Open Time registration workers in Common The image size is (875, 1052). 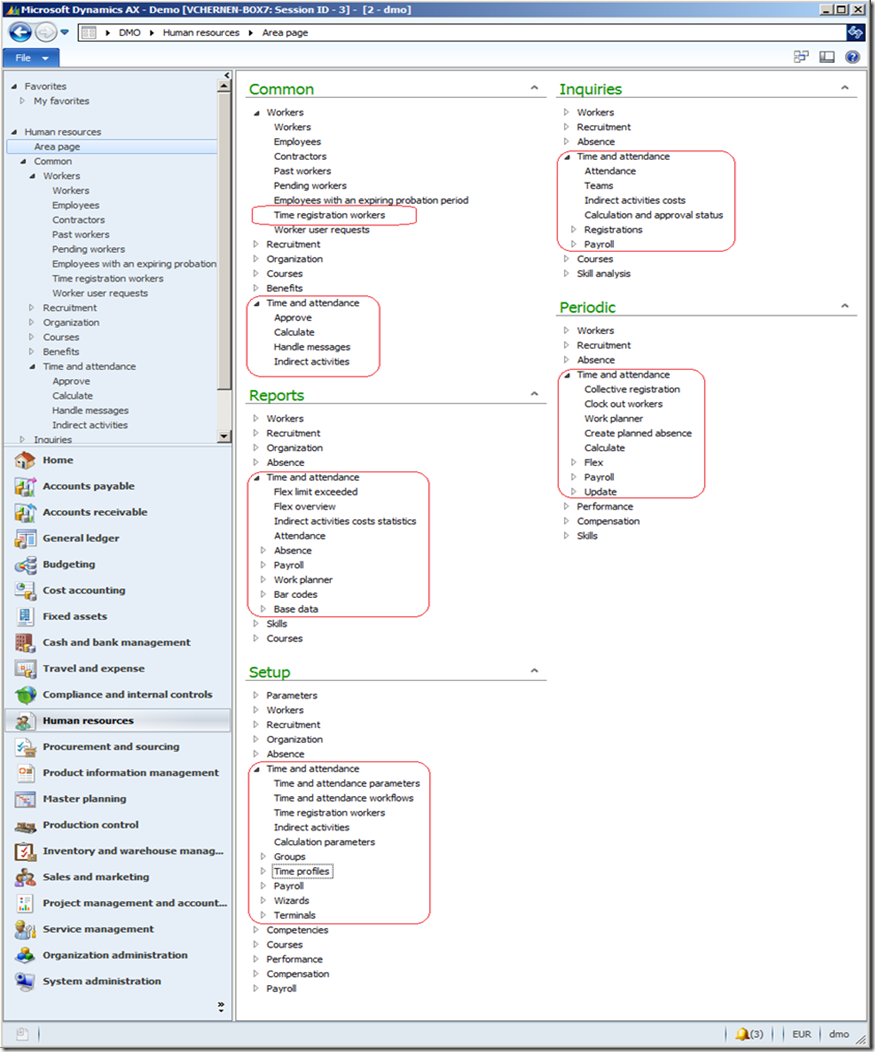click(x=329, y=215)
